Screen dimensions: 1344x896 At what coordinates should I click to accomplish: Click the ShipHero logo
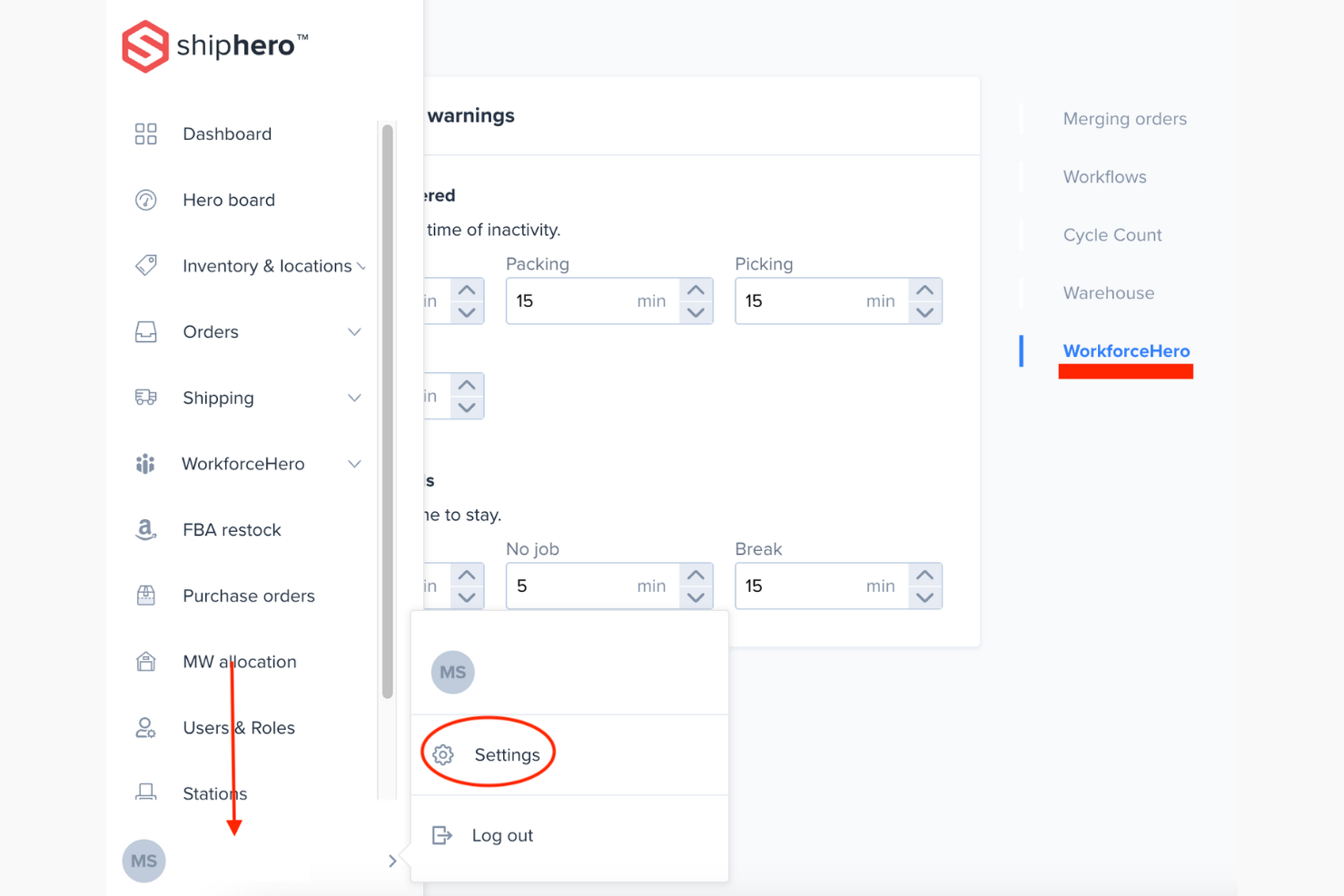[x=214, y=45]
